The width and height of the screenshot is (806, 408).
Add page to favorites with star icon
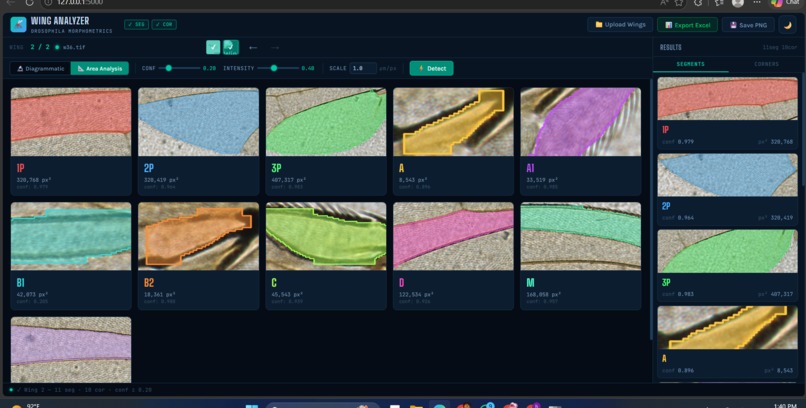pos(679,3)
